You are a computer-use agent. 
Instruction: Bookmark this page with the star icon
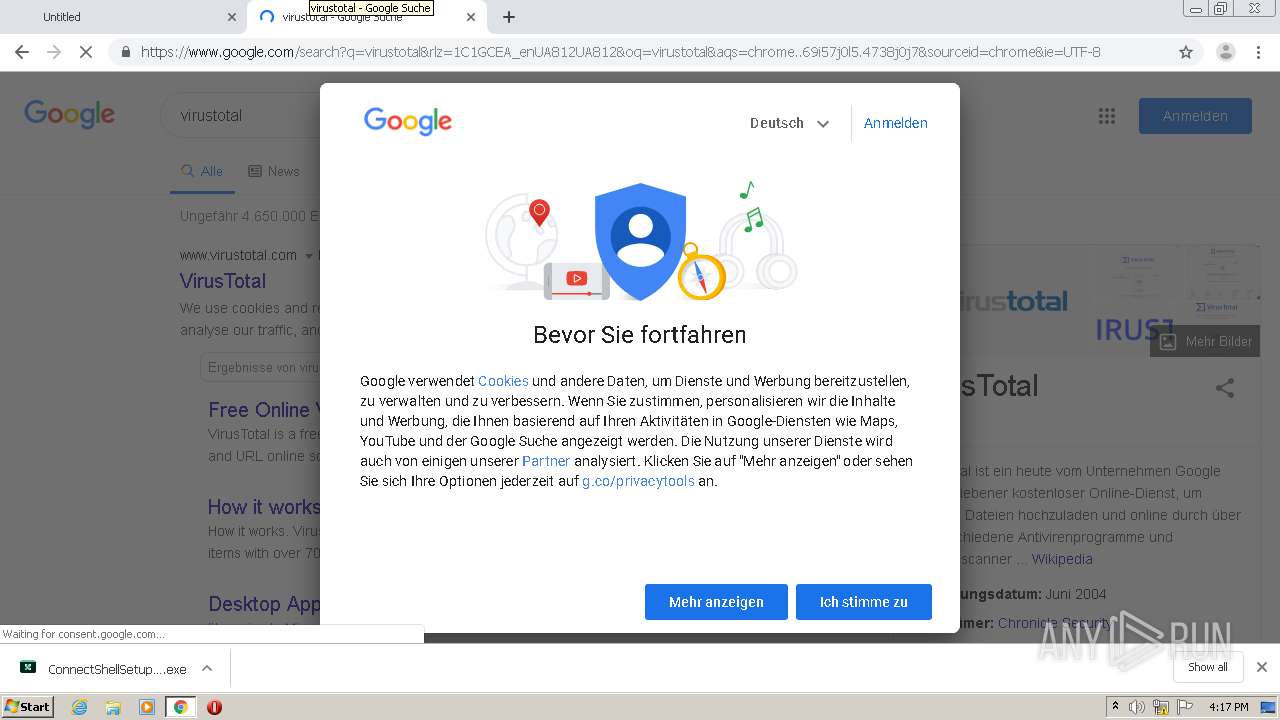(1186, 52)
